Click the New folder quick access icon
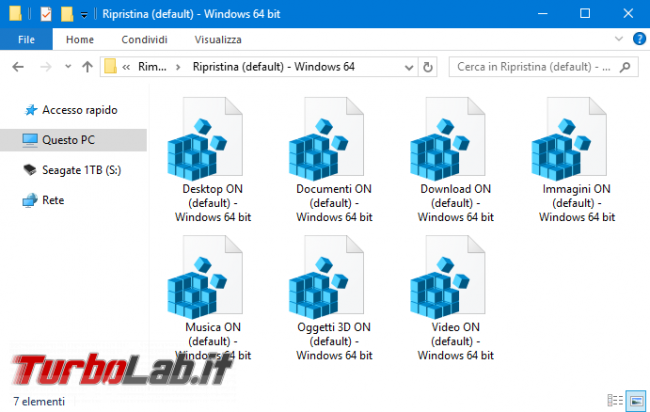Viewport: 650px width, 412px height. tap(67, 14)
